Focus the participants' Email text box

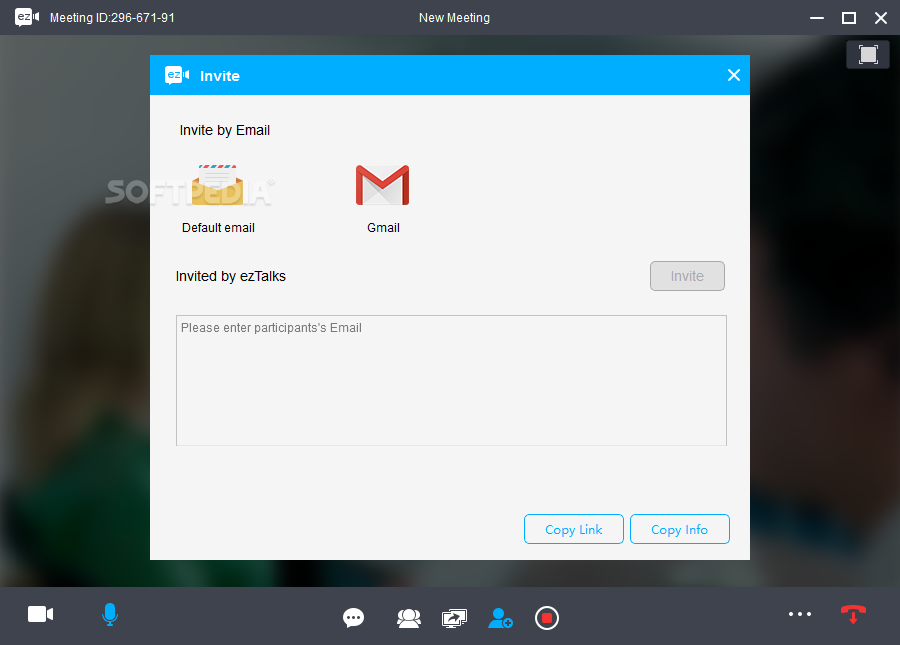click(451, 380)
